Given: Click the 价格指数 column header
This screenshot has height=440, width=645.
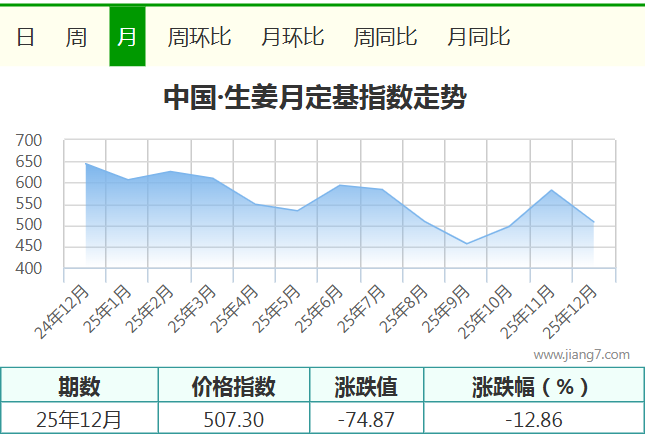Looking at the screenshot, I should coord(233,387).
